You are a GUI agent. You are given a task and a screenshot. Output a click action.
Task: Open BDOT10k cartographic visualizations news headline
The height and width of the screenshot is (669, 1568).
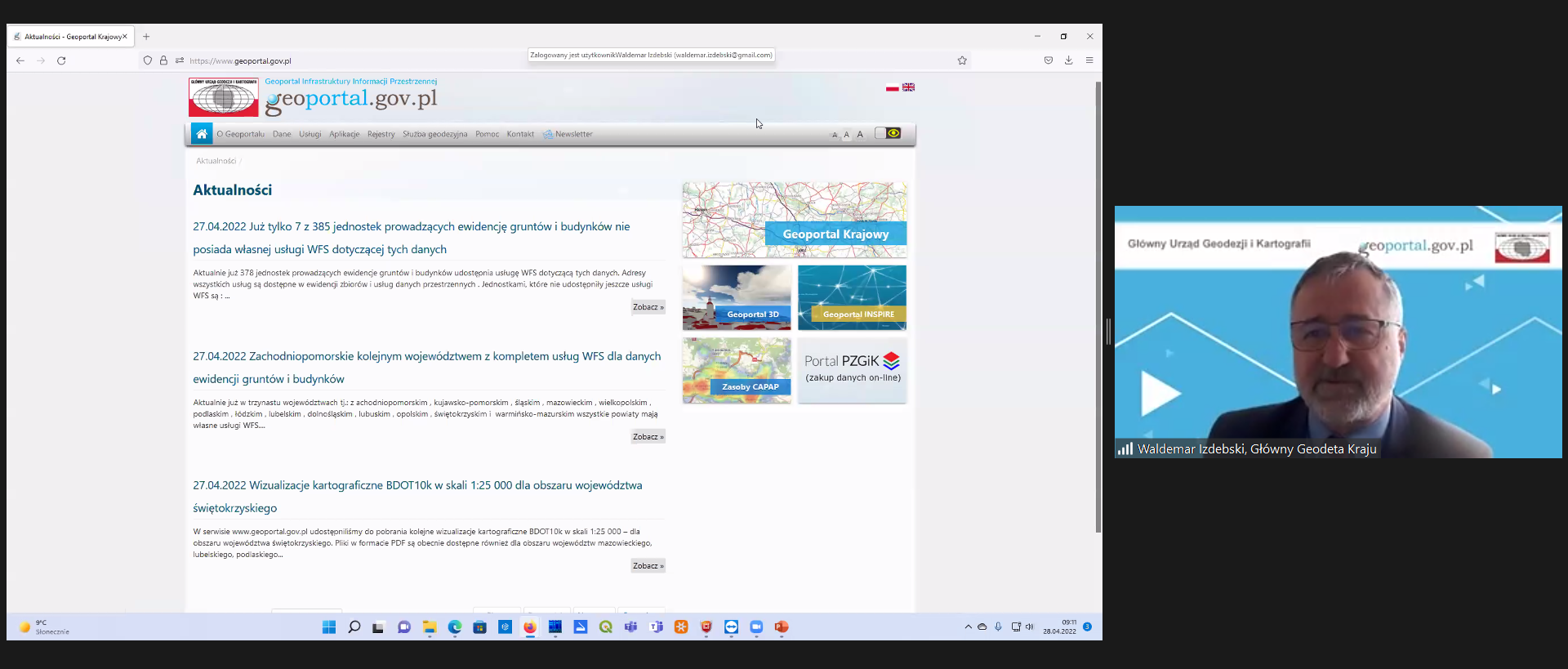(417, 497)
